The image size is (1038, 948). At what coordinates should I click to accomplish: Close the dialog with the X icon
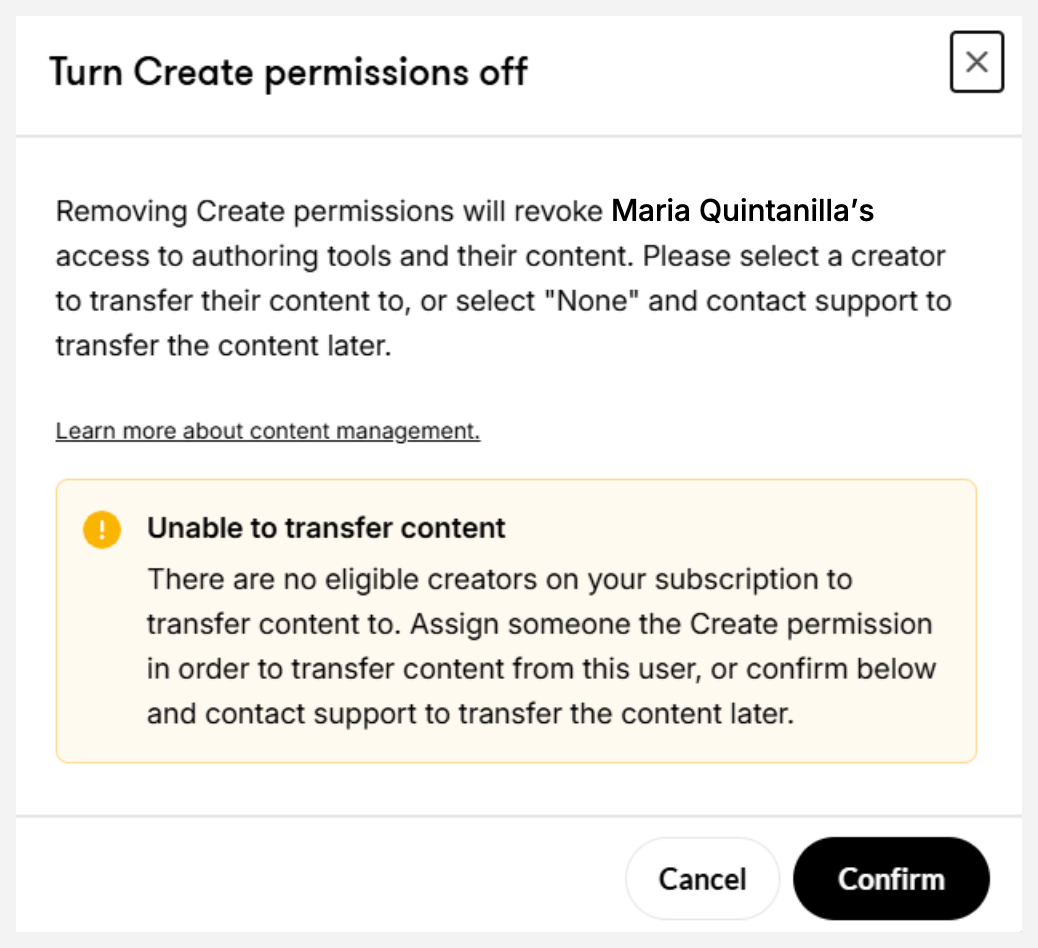(x=976, y=62)
